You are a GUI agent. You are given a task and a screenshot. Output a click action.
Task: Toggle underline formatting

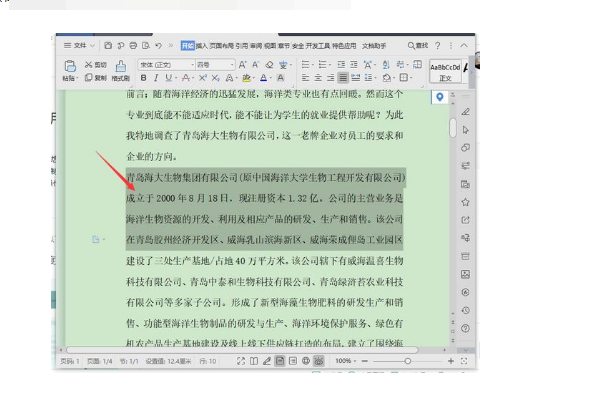tap(170, 77)
